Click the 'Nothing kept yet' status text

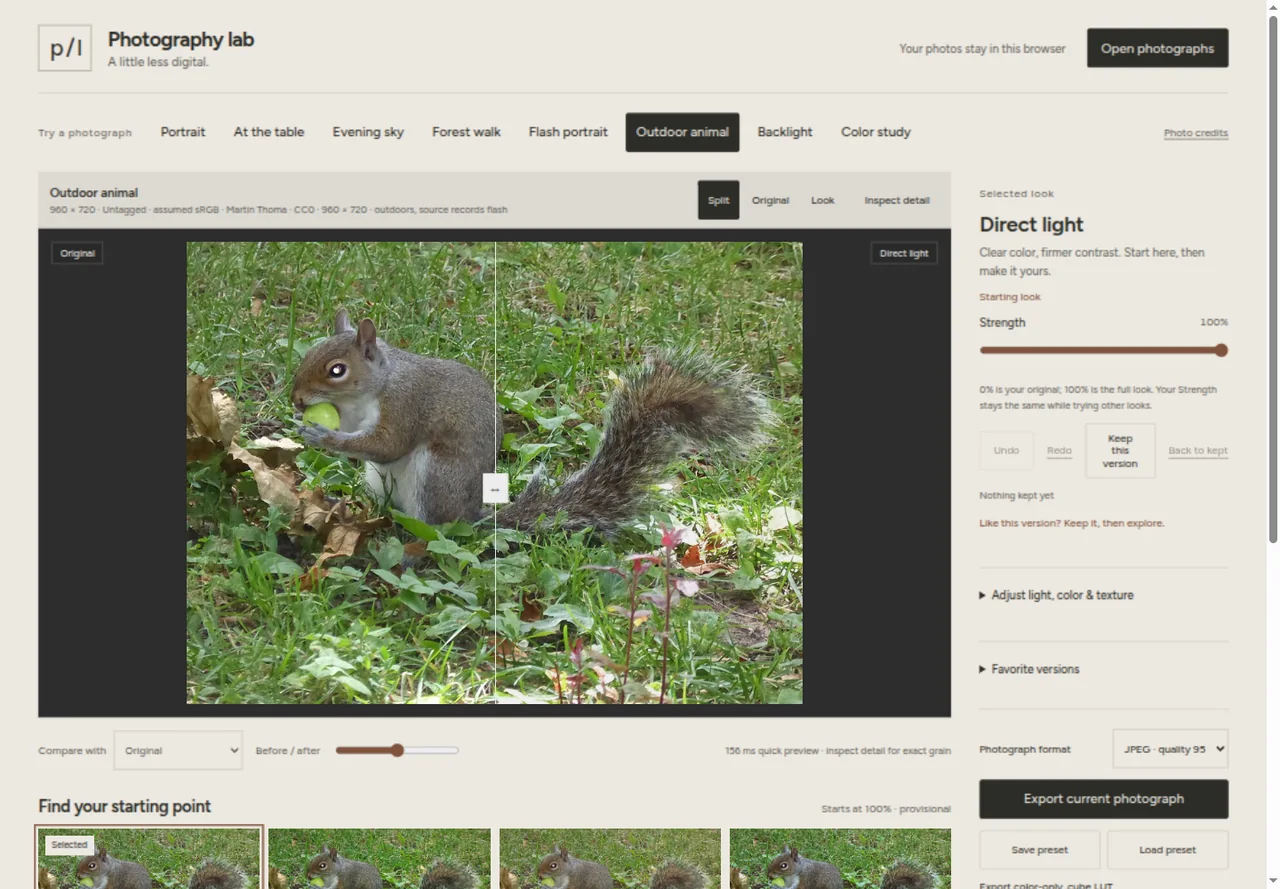click(1016, 496)
